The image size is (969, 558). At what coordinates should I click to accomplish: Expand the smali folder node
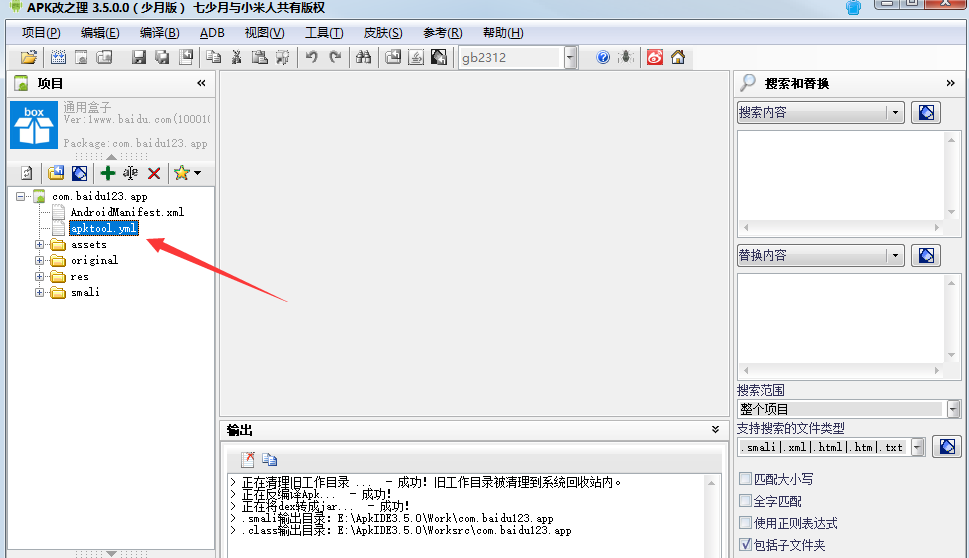[x=40, y=293]
